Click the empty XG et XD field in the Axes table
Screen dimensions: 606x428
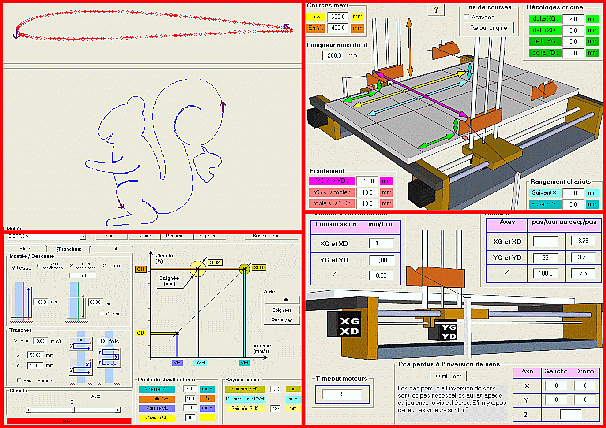(x=545, y=241)
